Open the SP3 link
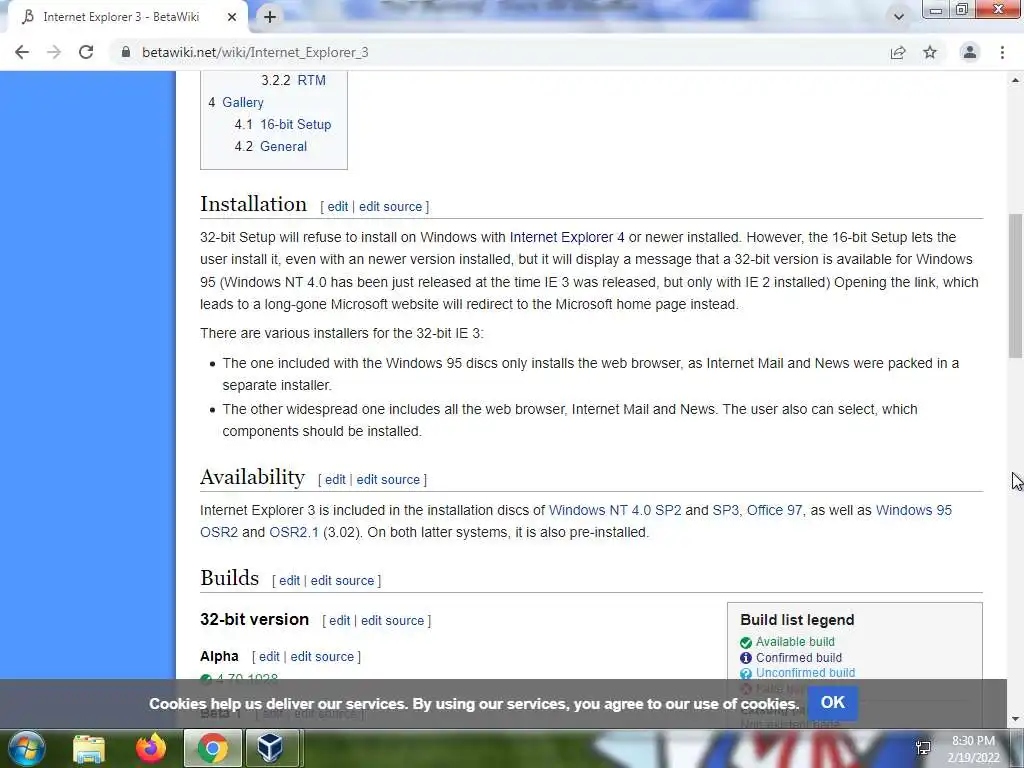The height and width of the screenshot is (768, 1024). coord(725,510)
